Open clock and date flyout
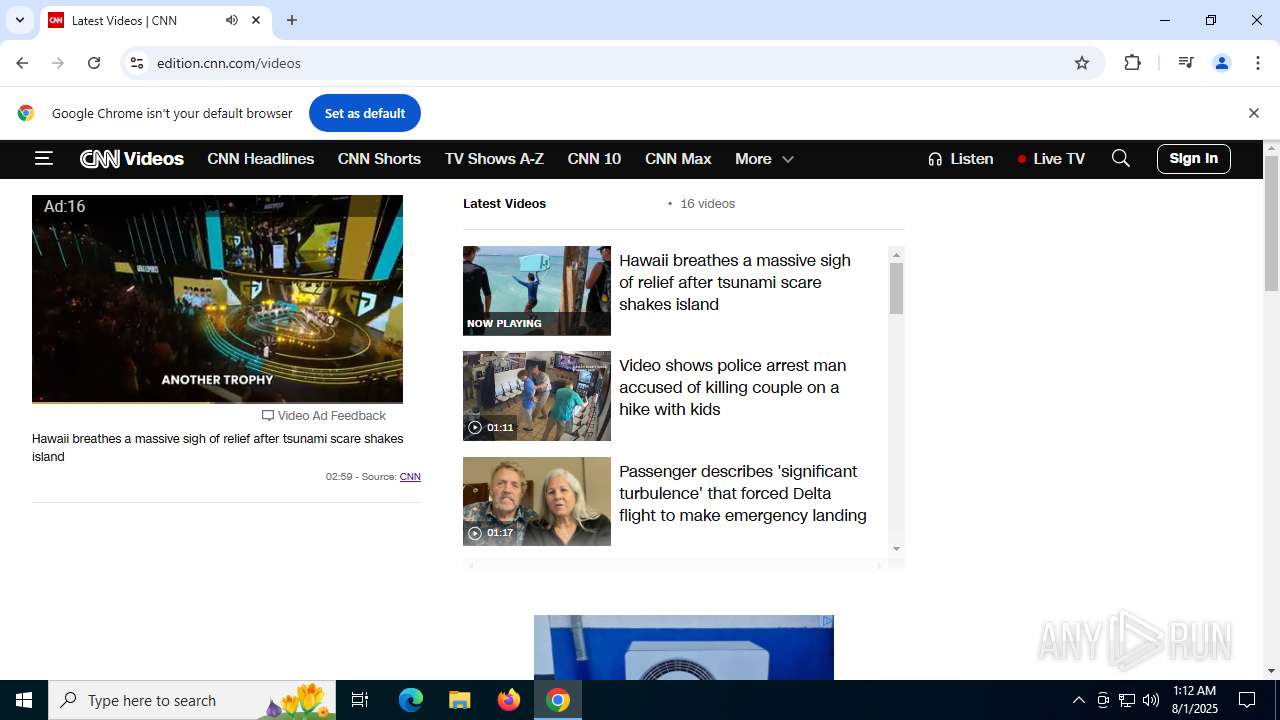This screenshot has width=1280, height=720. [1194, 700]
